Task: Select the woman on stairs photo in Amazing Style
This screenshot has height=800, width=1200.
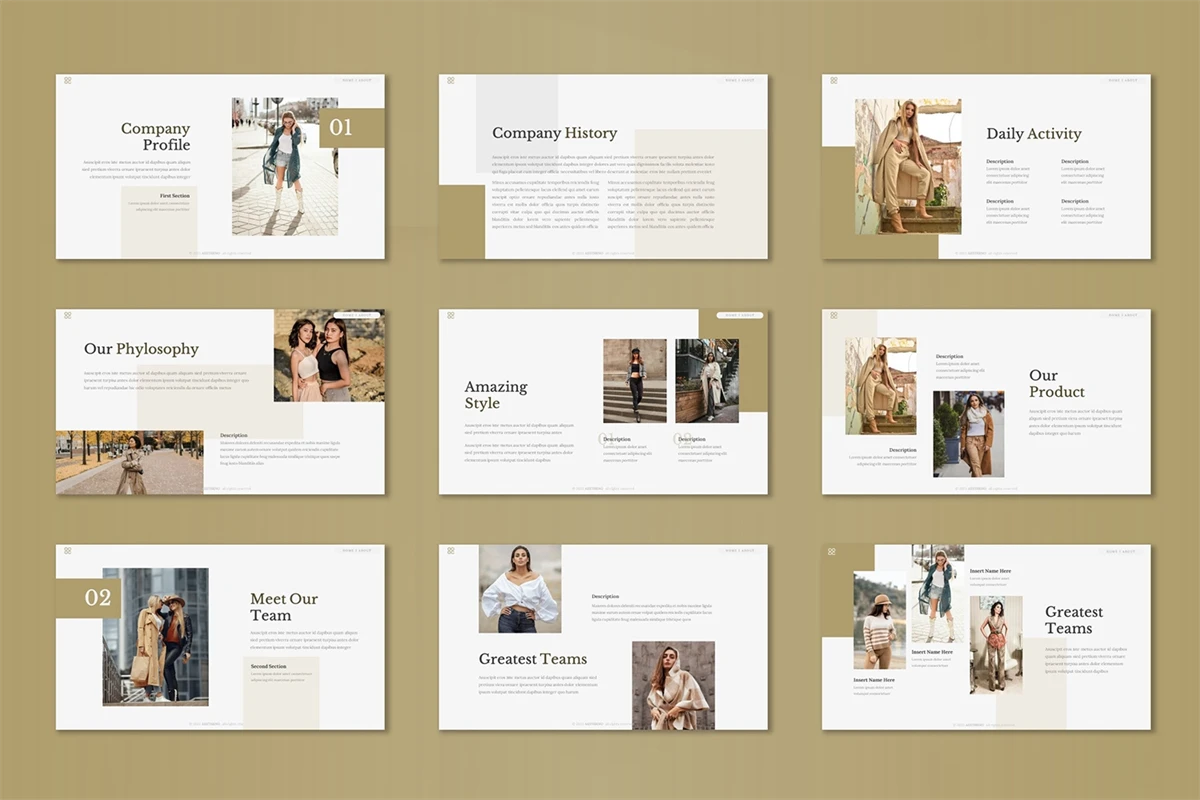Action: 634,380
